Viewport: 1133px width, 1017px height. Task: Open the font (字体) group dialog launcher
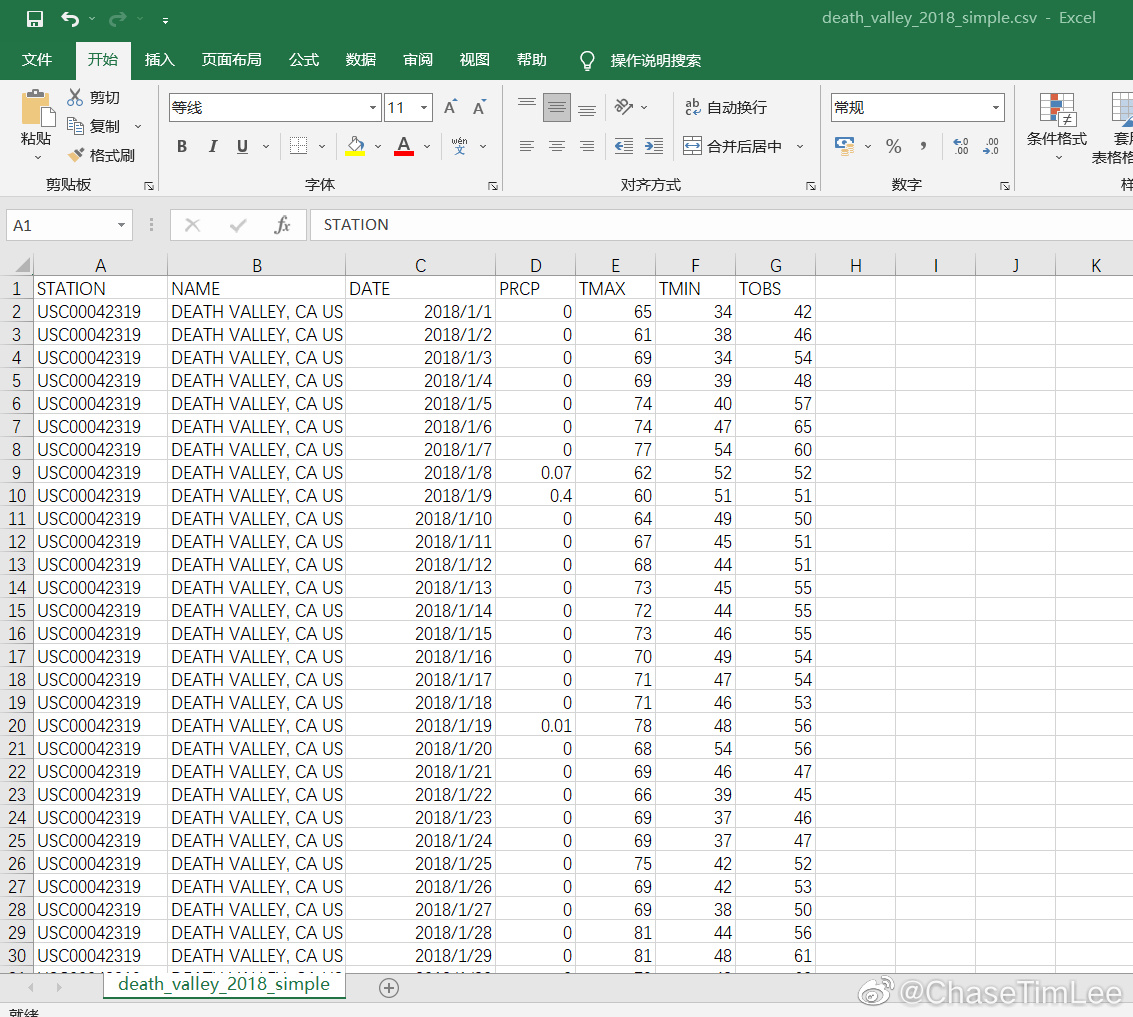pos(493,186)
